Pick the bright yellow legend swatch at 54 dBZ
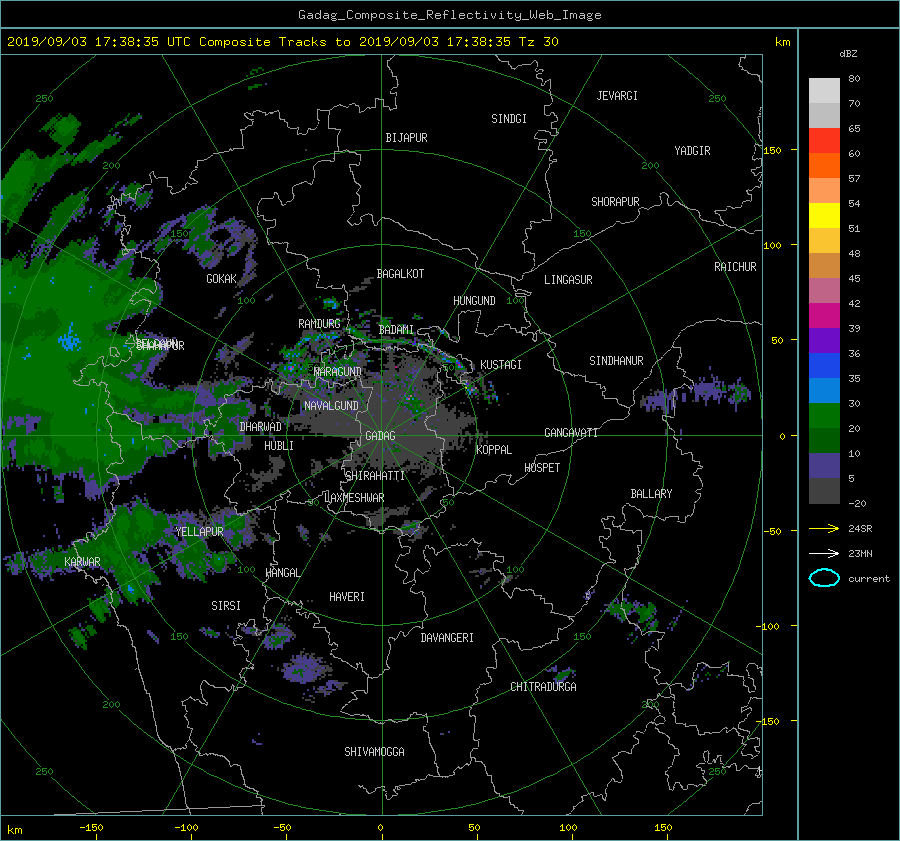The height and width of the screenshot is (841, 900). pos(824,215)
